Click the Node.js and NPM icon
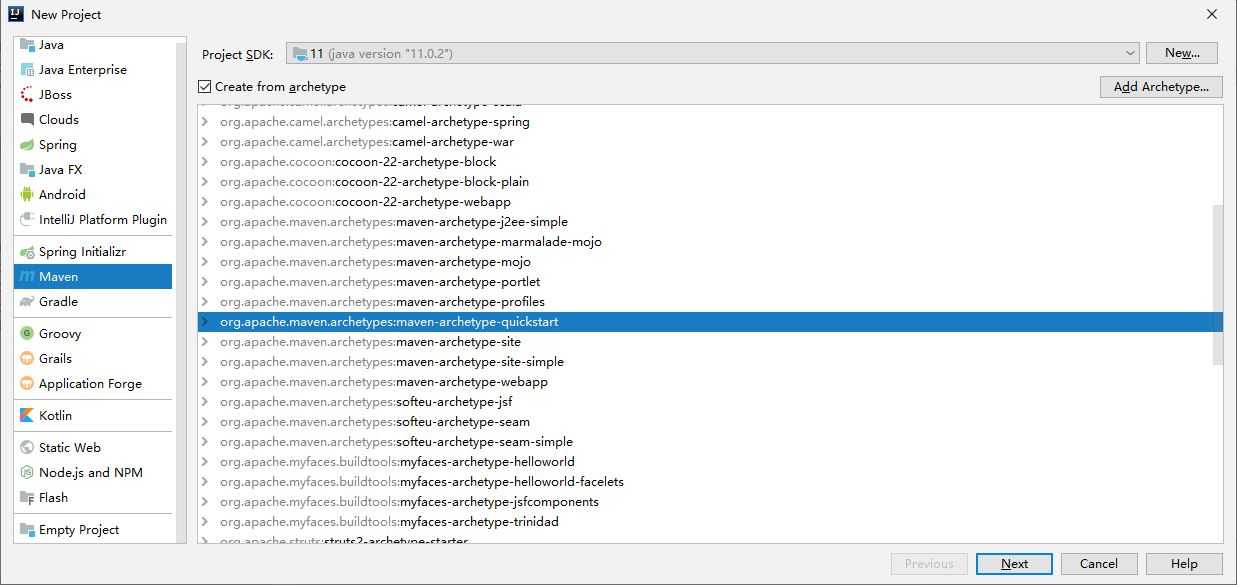Screen dimensions: 1237x585 27,473
